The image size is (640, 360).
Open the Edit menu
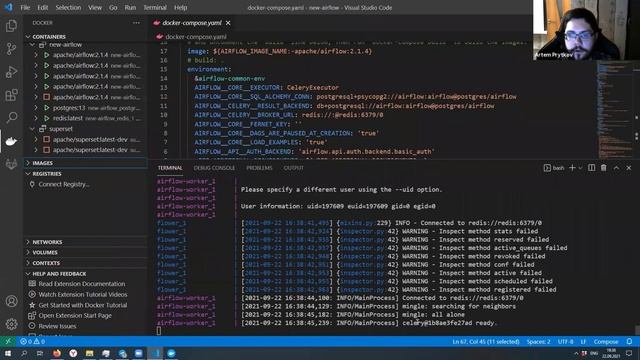pyautogui.click(x=42, y=7)
